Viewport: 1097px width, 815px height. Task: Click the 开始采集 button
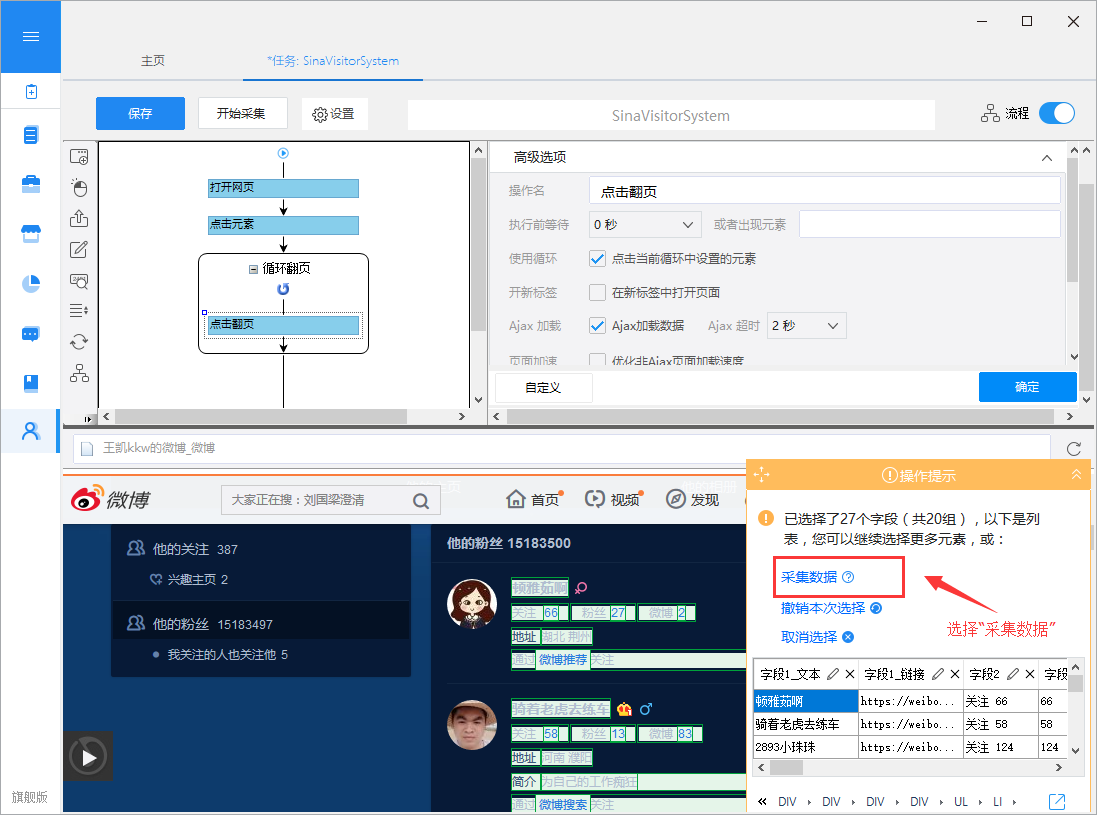point(242,113)
